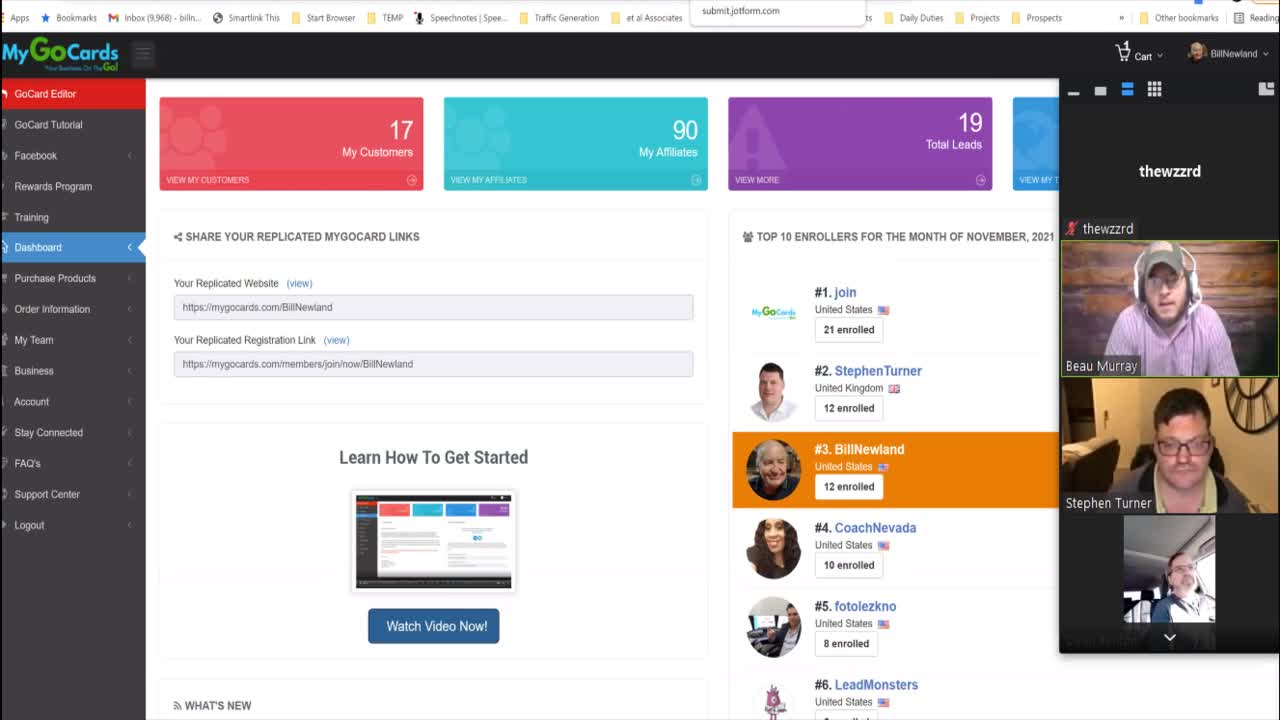Select Beau Murray video tile in Zoom
This screenshot has height=720, width=1280.
point(1169,309)
